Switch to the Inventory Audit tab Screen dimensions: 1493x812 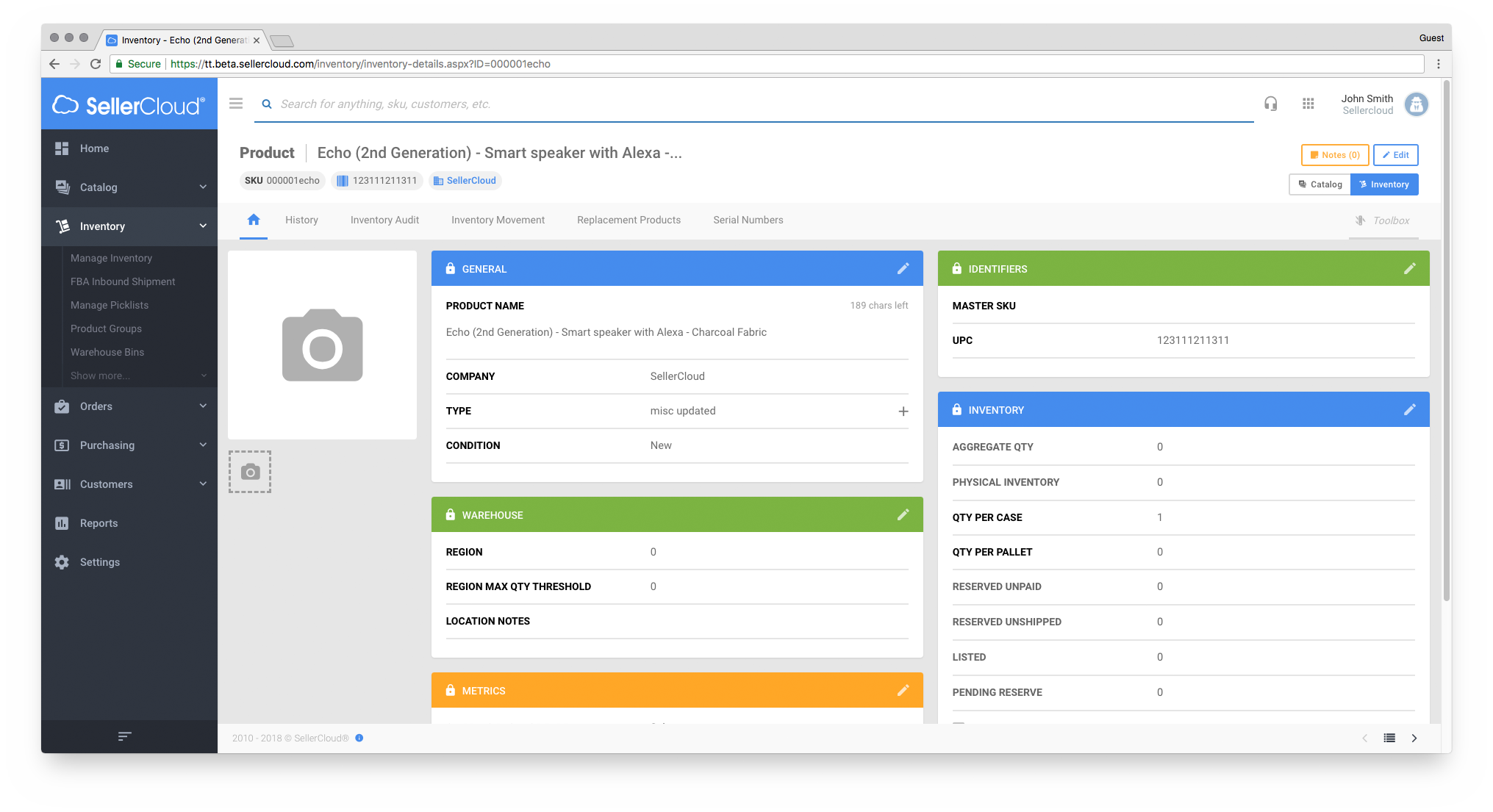pos(384,220)
